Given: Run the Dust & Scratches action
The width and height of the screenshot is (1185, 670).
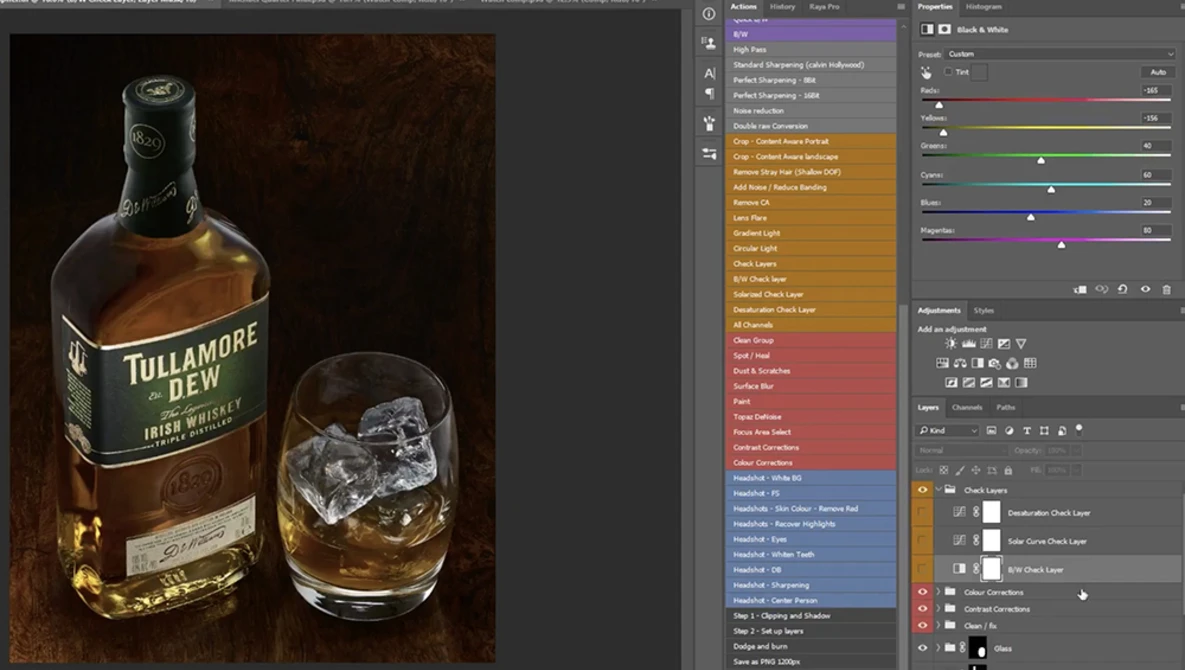Looking at the screenshot, I should click(x=811, y=371).
